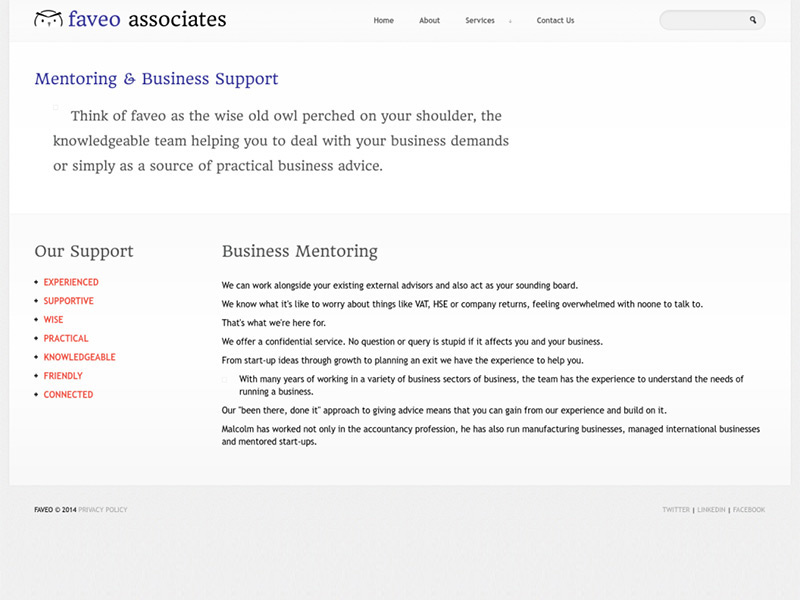
Task: Click the search magnifier icon
Action: (753, 20)
